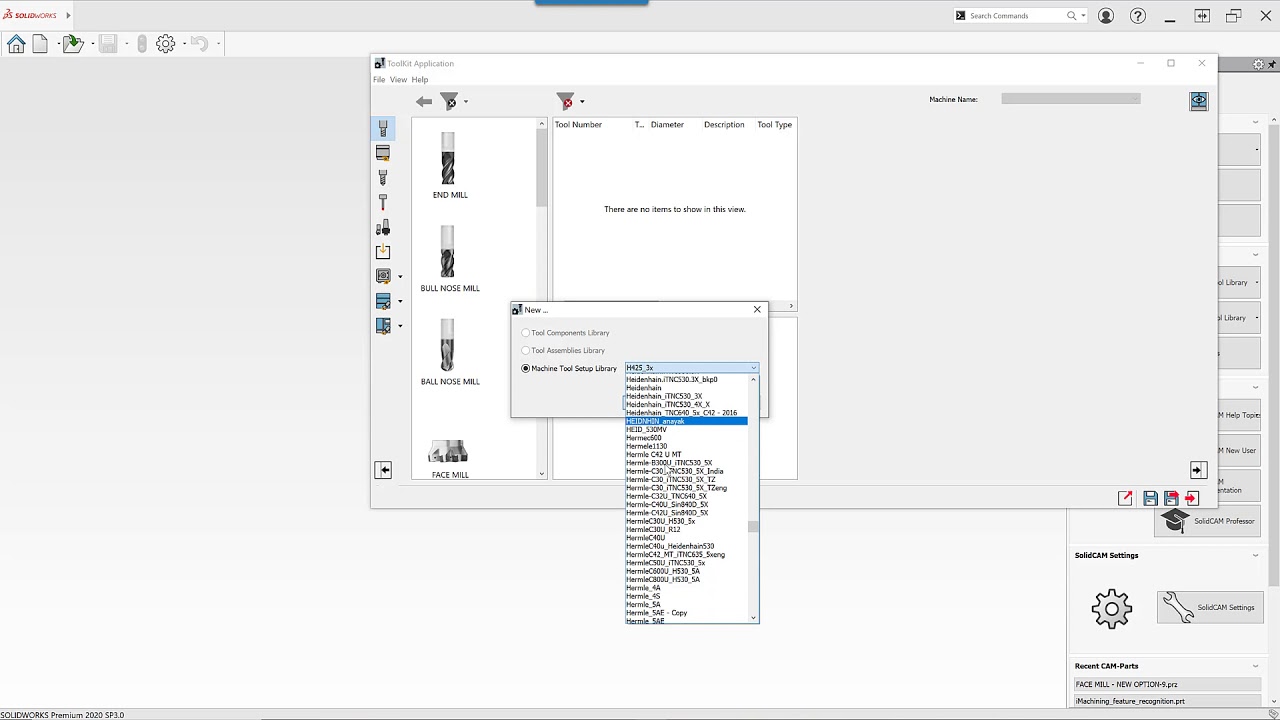Image resolution: width=1280 pixels, height=720 pixels.
Task: Sort by Description column header
Action: click(724, 125)
